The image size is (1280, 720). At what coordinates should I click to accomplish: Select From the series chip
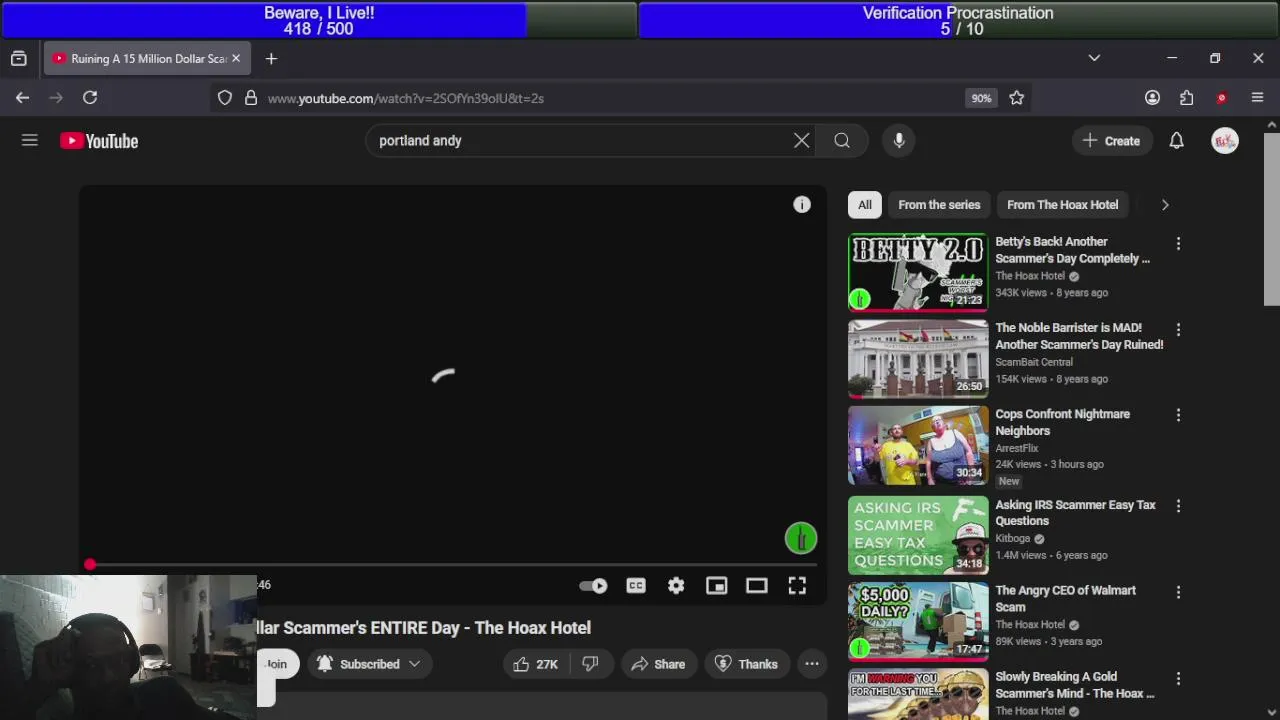[x=939, y=205]
